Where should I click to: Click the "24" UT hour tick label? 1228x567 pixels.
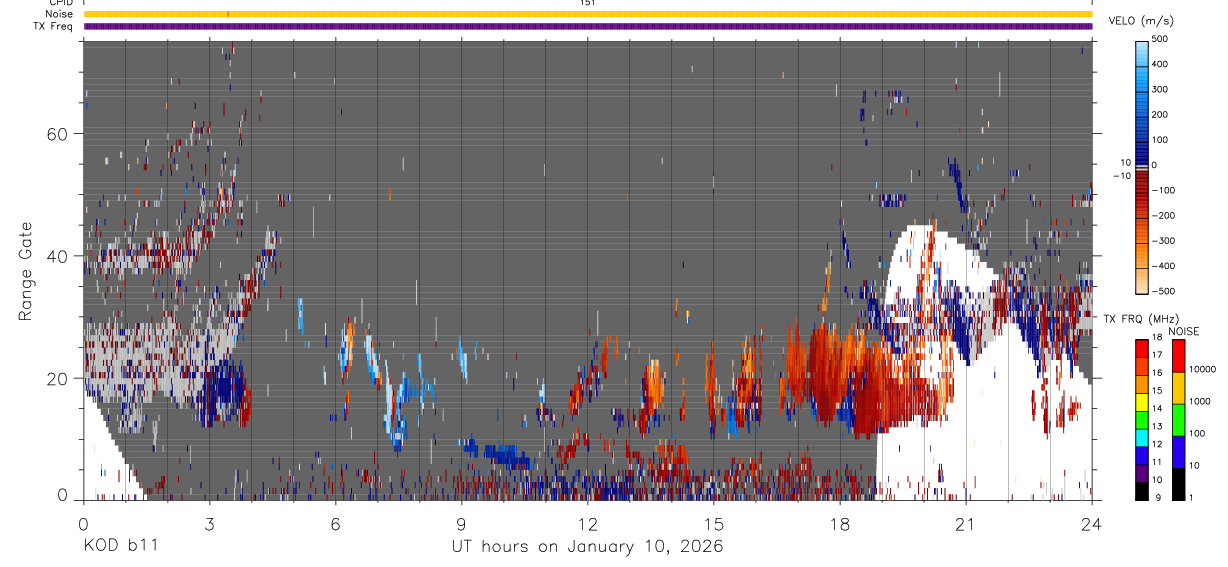[1092, 523]
